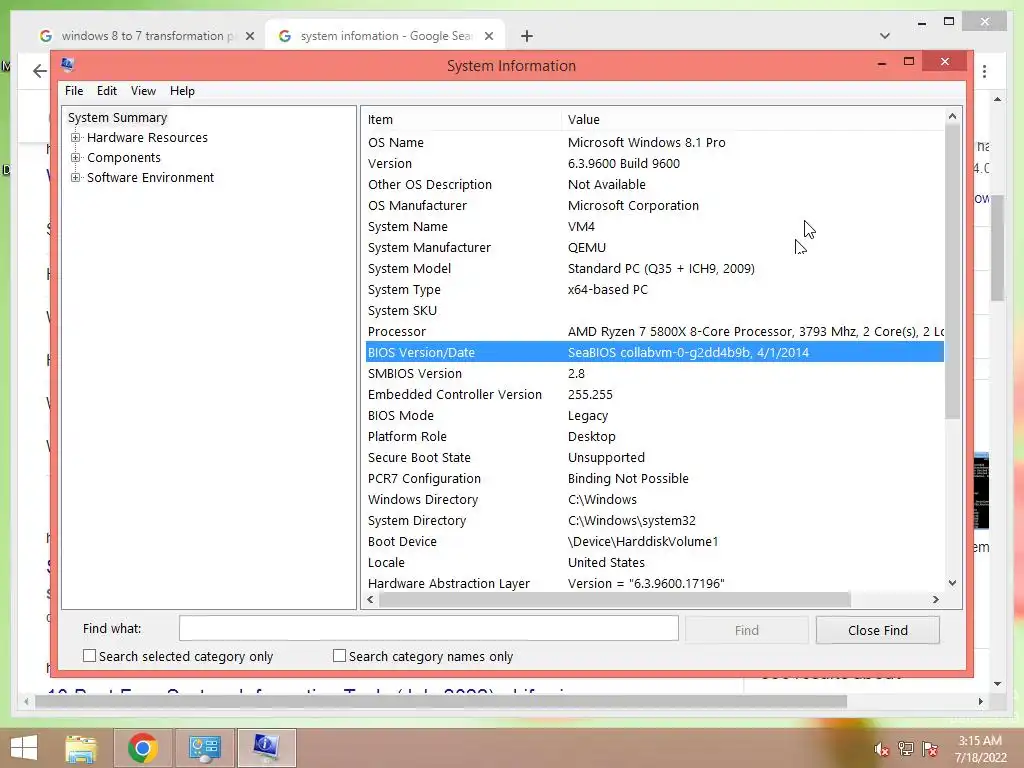Select the Processor row
Image resolution: width=1024 pixels, height=768 pixels.
(x=654, y=331)
